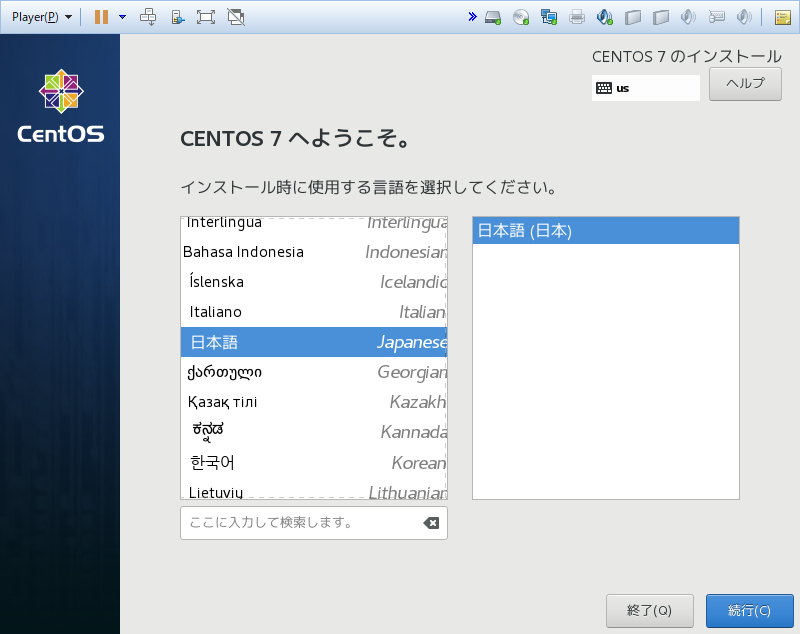Open the us keyboard layout indicator
The width and height of the screenshot is (800, 634).
tap(645, 88)
